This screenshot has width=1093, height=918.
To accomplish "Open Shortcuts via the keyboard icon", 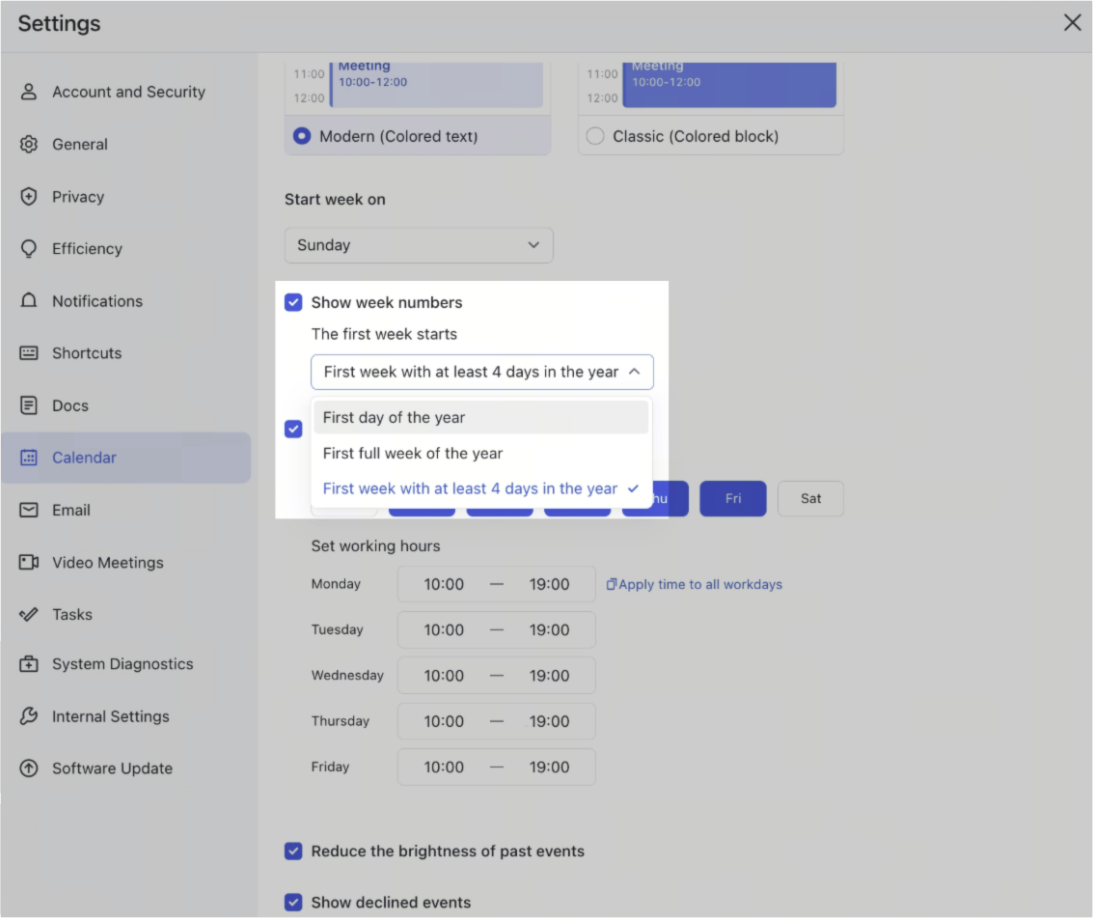I will tap(27, 353).
